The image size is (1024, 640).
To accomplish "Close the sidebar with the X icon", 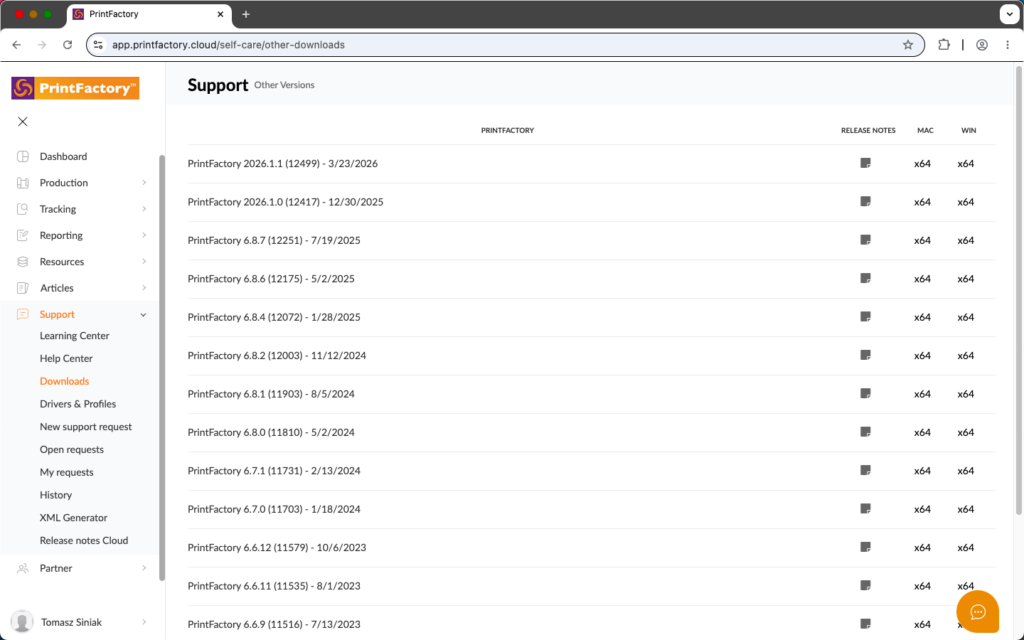I will [23, 121].
